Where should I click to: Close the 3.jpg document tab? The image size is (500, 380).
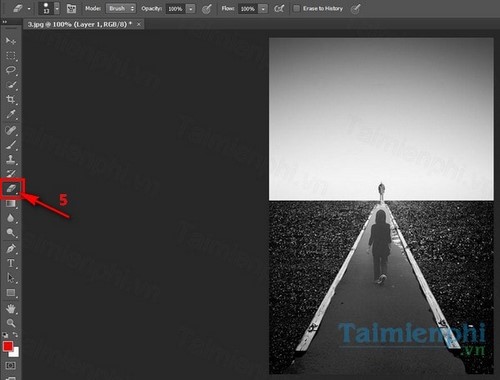(x=139, y=24)
